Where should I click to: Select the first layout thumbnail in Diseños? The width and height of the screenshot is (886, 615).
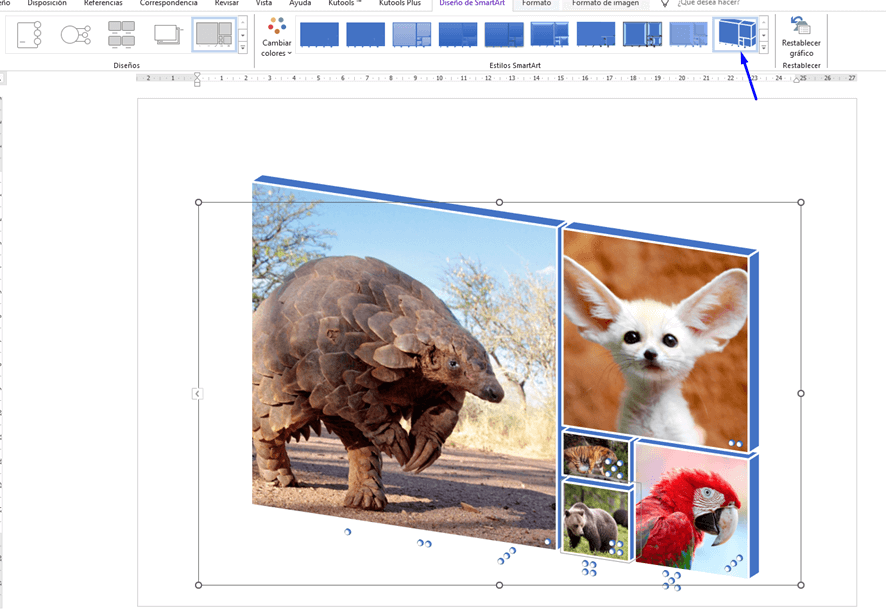[30, 34]
